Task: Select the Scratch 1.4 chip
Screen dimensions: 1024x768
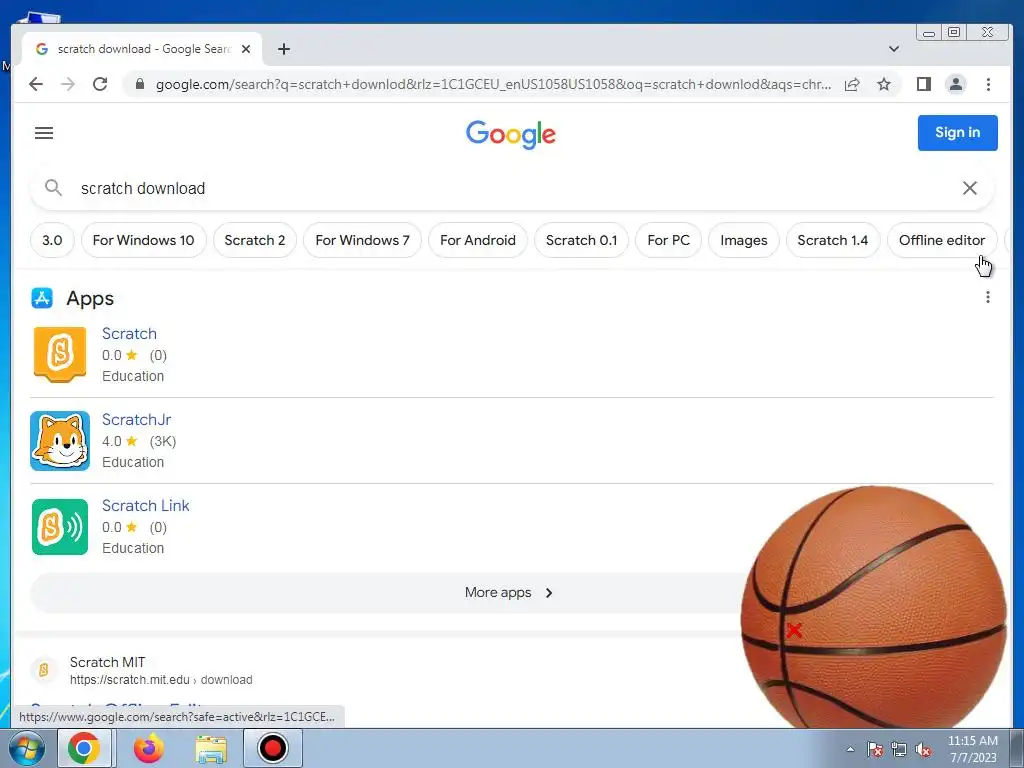Action: (833, 240)
